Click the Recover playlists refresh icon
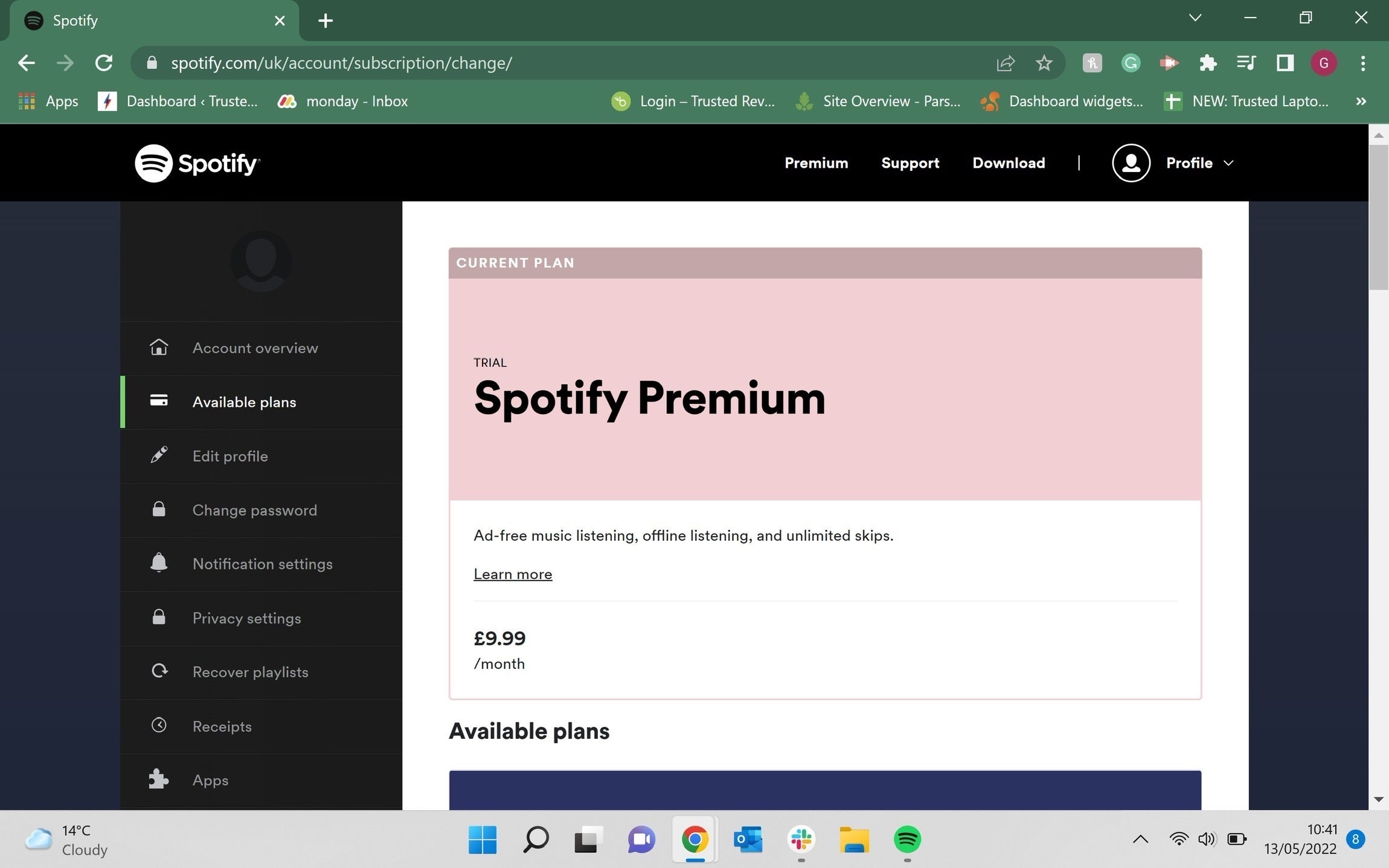The height and width of the screenshot is (868, 1389). click(x=159, y=671)
